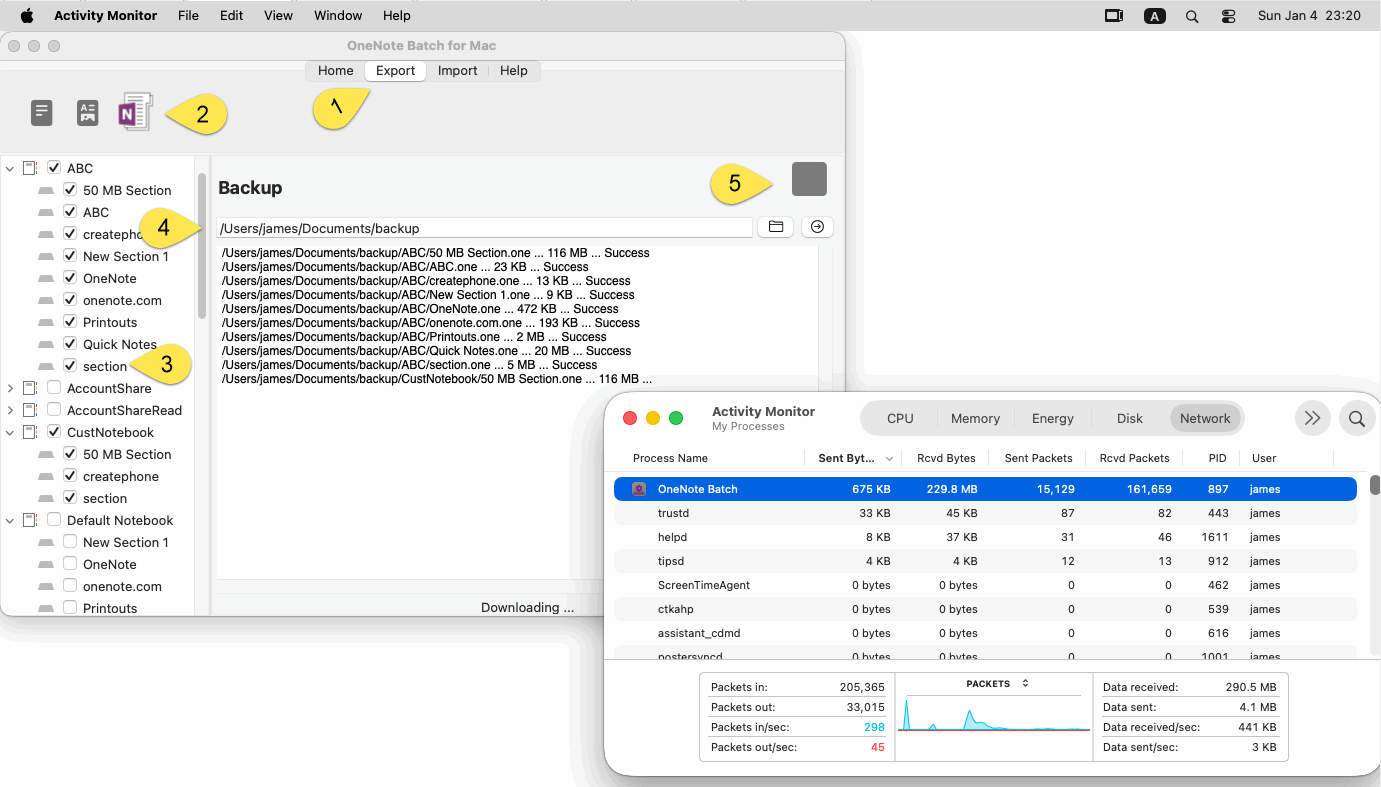This screenshot has width=1381, height=787.
Task: Switch to the Import tab
Action: (457, 70)
